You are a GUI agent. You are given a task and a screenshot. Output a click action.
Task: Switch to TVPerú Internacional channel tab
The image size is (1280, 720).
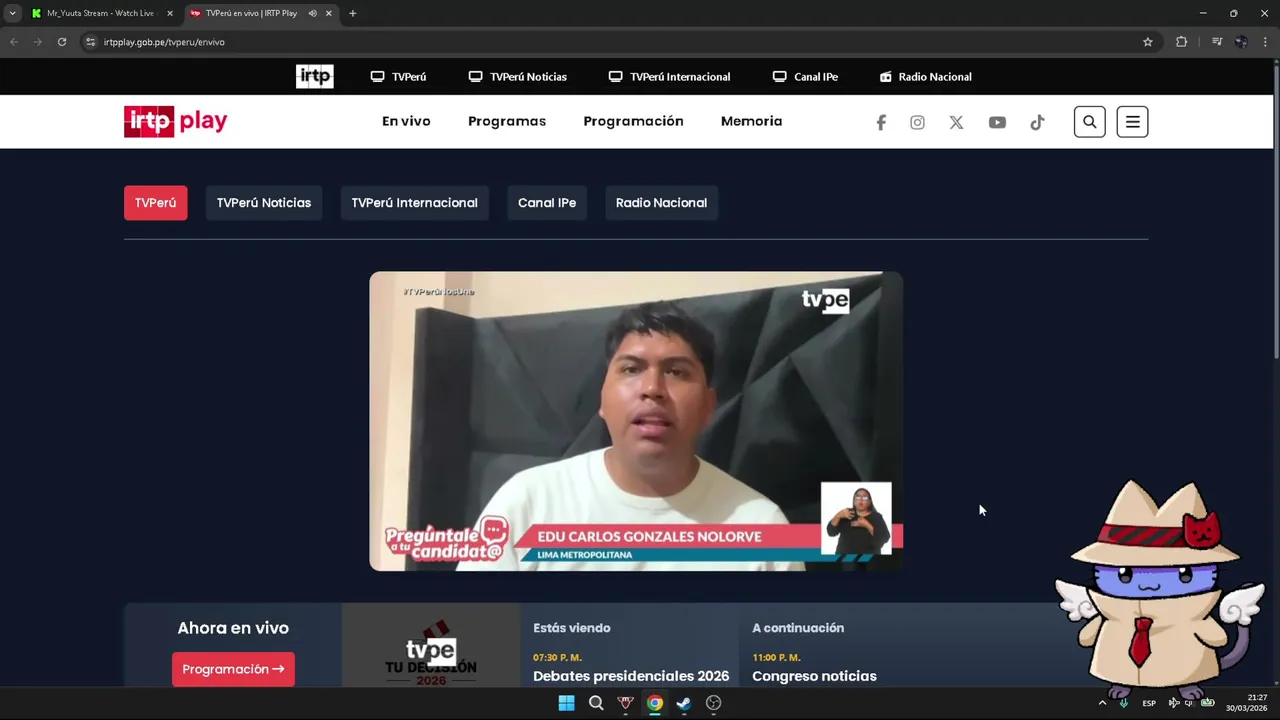414,203
